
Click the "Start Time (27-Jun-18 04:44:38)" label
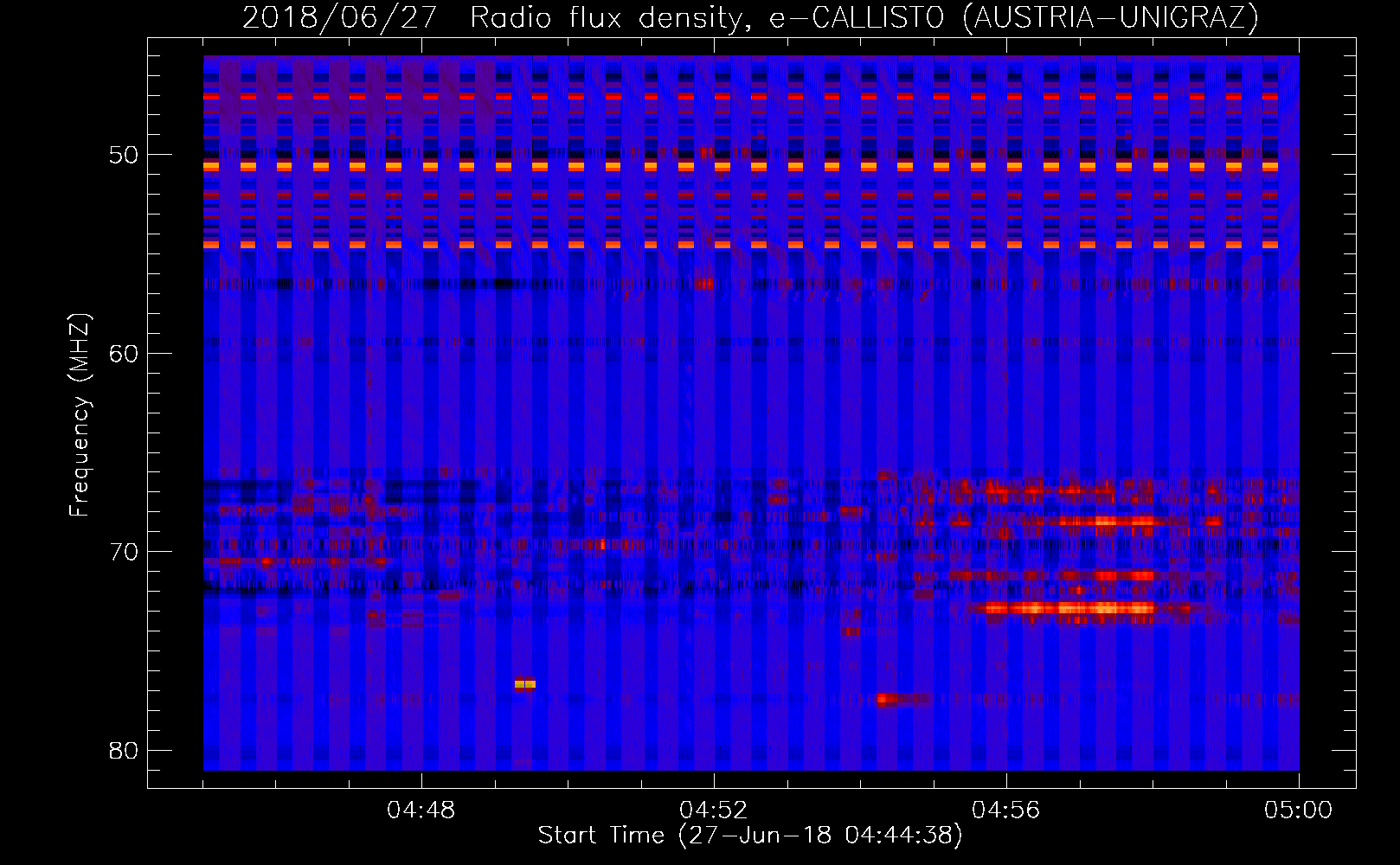pyautogui.click(x=750, y=836)
